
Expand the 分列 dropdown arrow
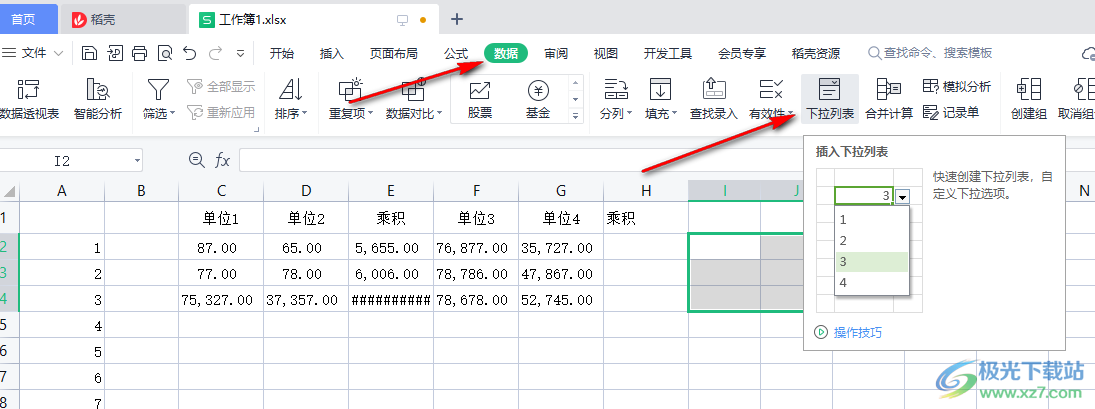tap(629, 114)
